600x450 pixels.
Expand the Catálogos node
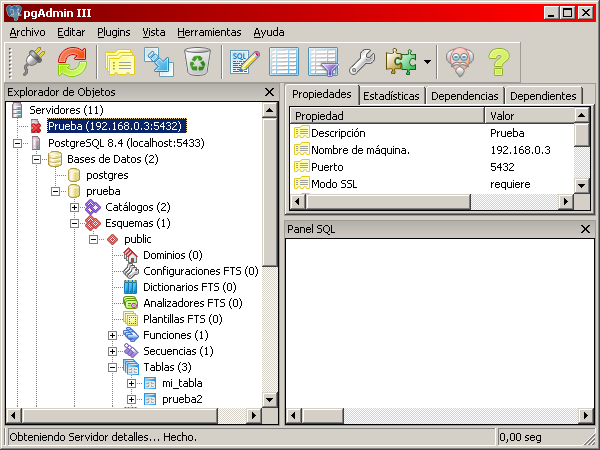coord(74,207)
